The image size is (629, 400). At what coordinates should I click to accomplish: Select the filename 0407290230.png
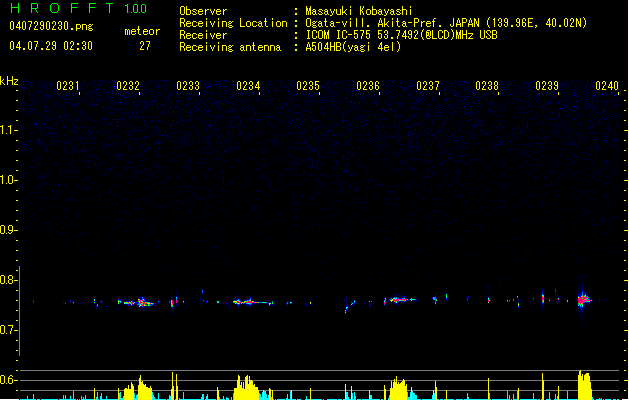[x=51, y=26]
